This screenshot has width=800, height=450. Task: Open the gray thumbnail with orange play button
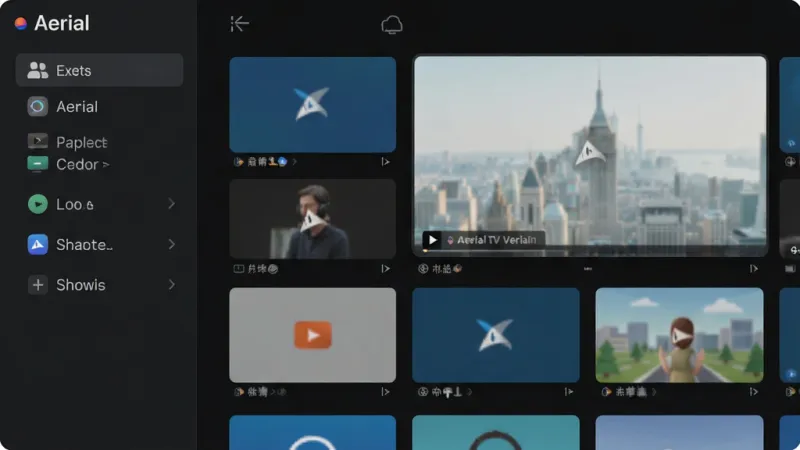pyautogui.click(x=313, y=335)
